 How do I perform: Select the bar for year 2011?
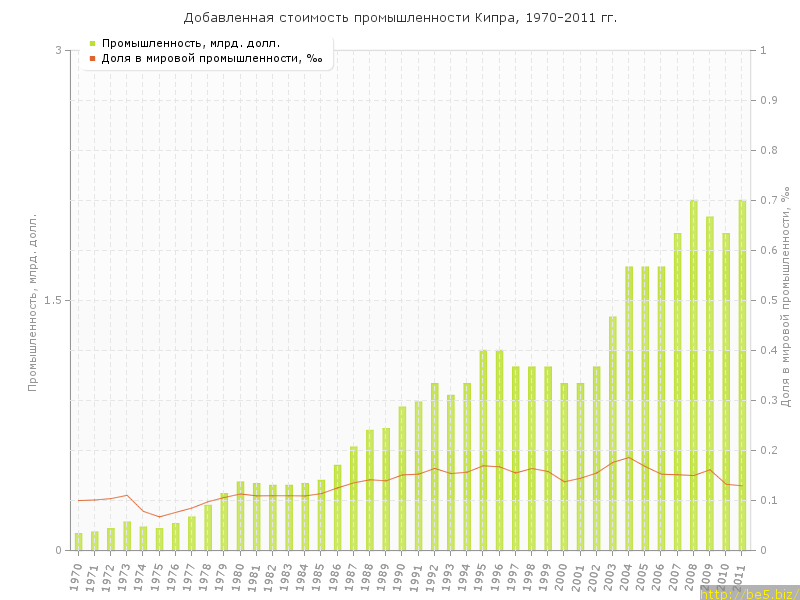[742, 375]
